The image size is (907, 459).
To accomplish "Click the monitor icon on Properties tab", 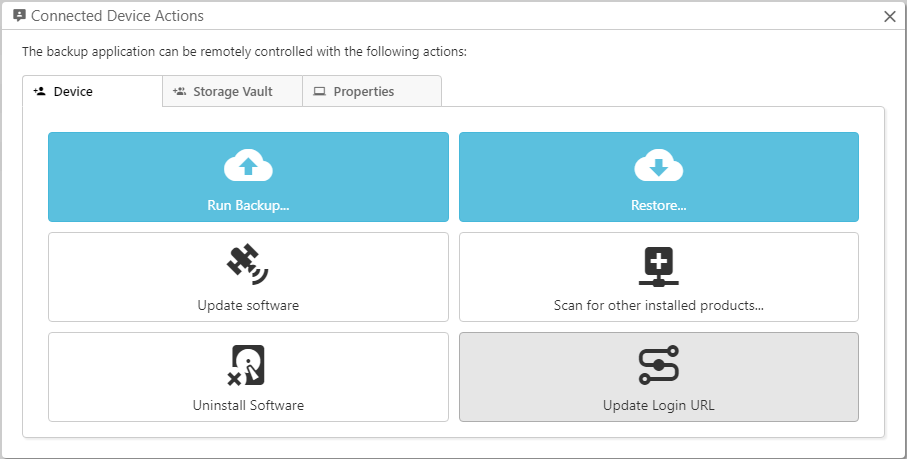I will click(320, 91).
